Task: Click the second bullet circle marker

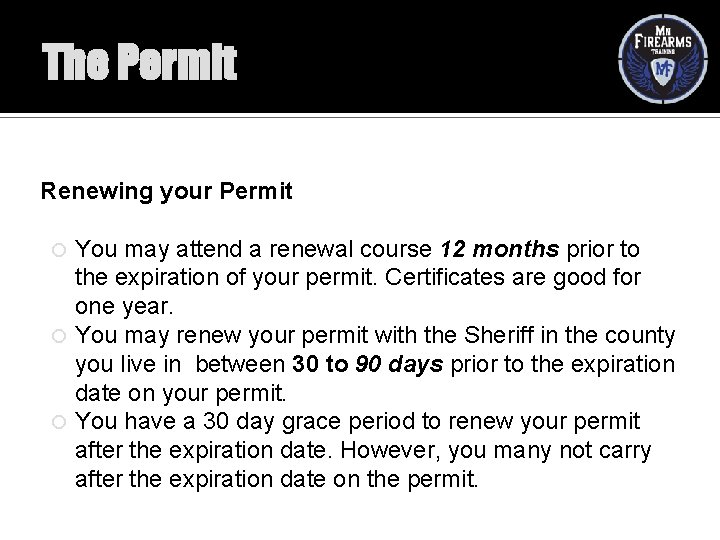Action: coord(59,336)
